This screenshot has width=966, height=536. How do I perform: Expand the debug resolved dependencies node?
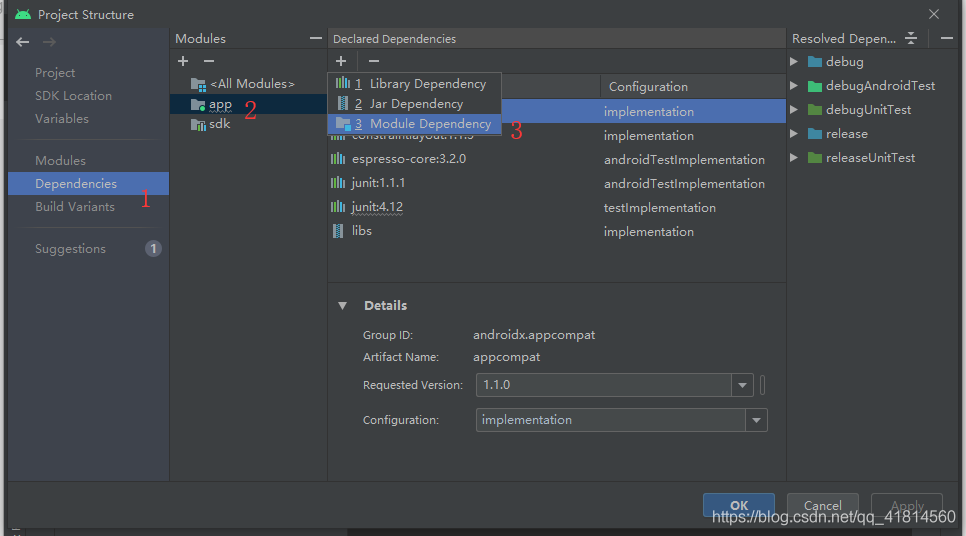[794, 62]
